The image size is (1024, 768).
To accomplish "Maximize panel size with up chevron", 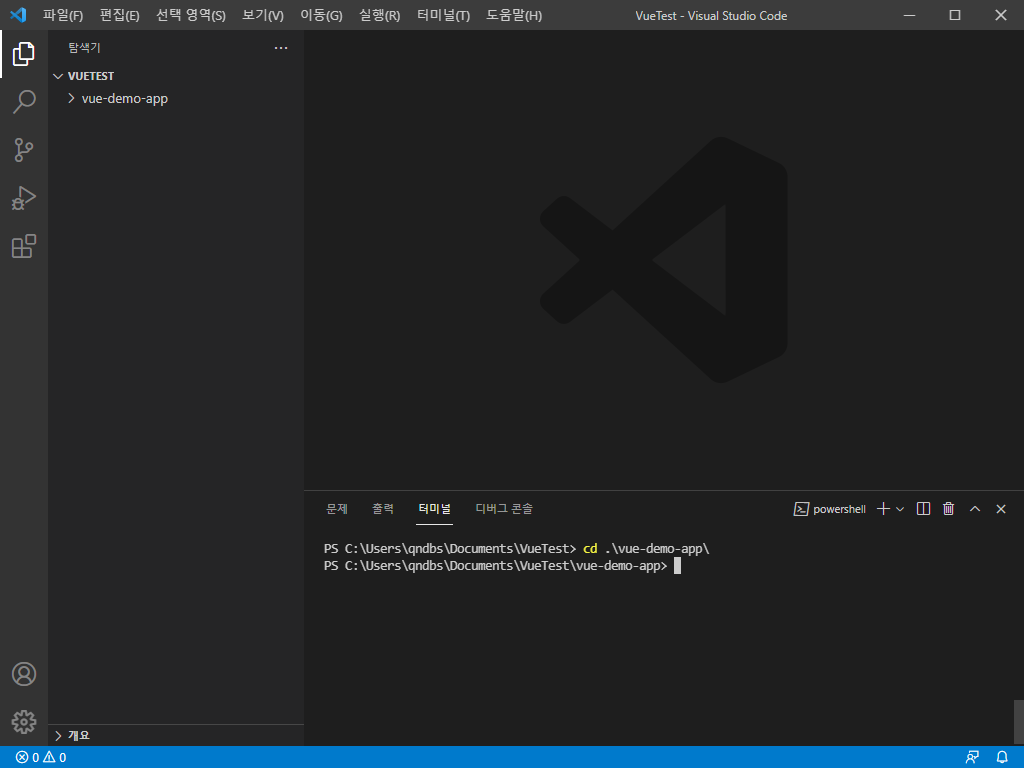I will 974,509.
